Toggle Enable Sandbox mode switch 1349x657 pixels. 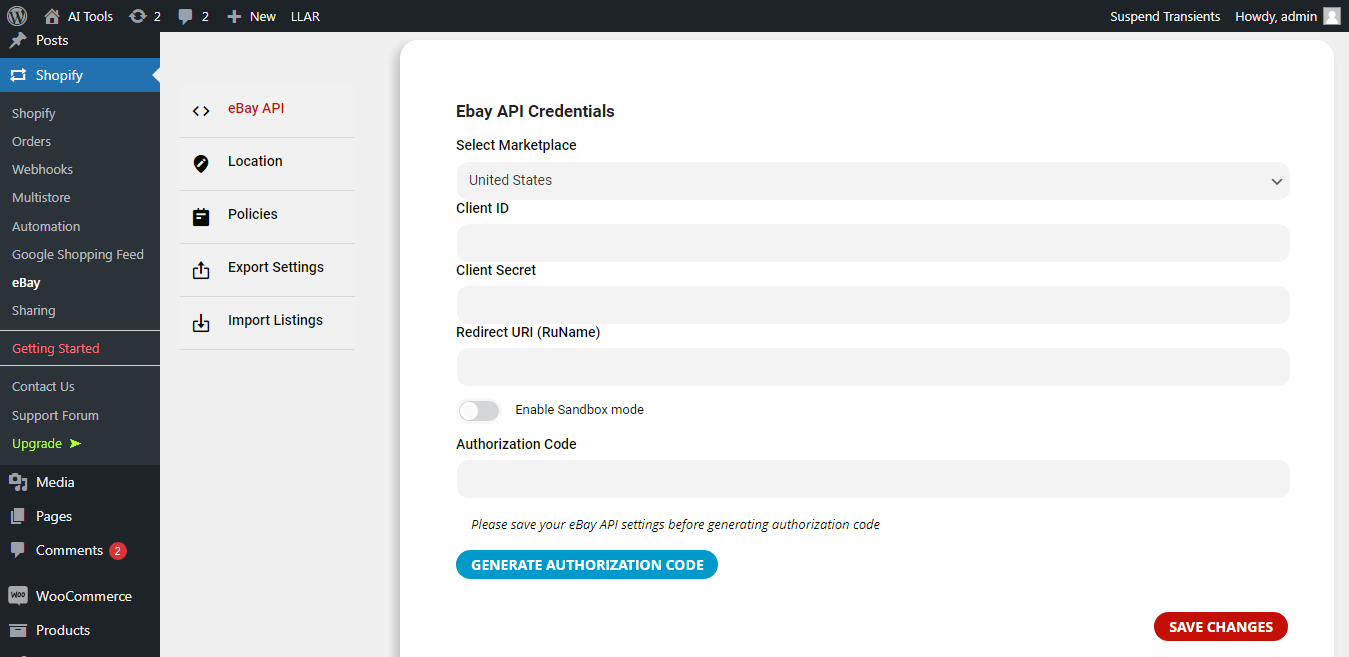478,410
